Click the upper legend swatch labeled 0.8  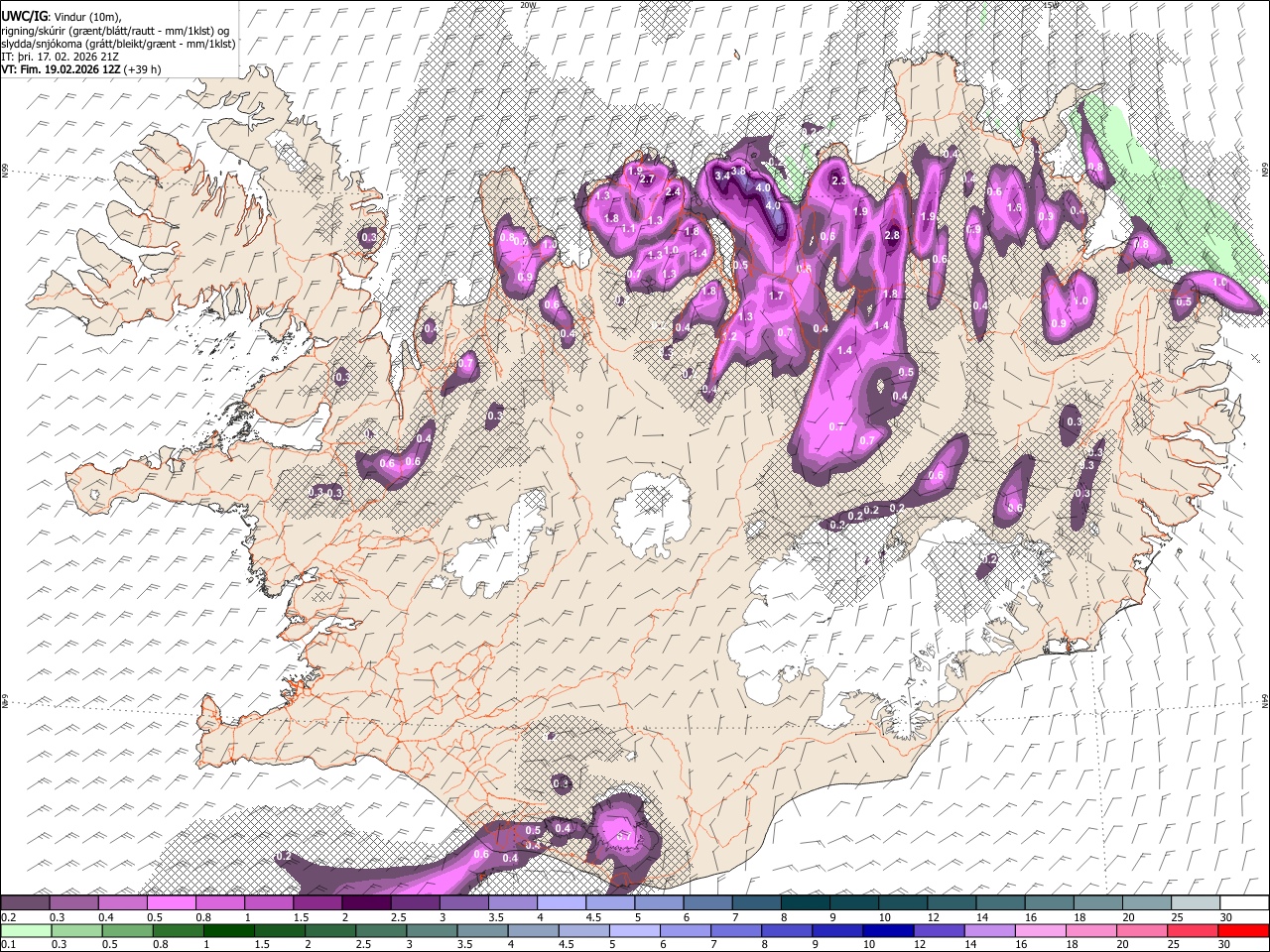point(219,903)
